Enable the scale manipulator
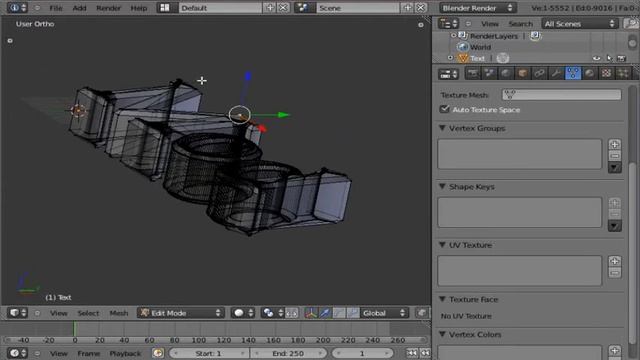This screenshot has width=640, height=360. click(353, 313)
